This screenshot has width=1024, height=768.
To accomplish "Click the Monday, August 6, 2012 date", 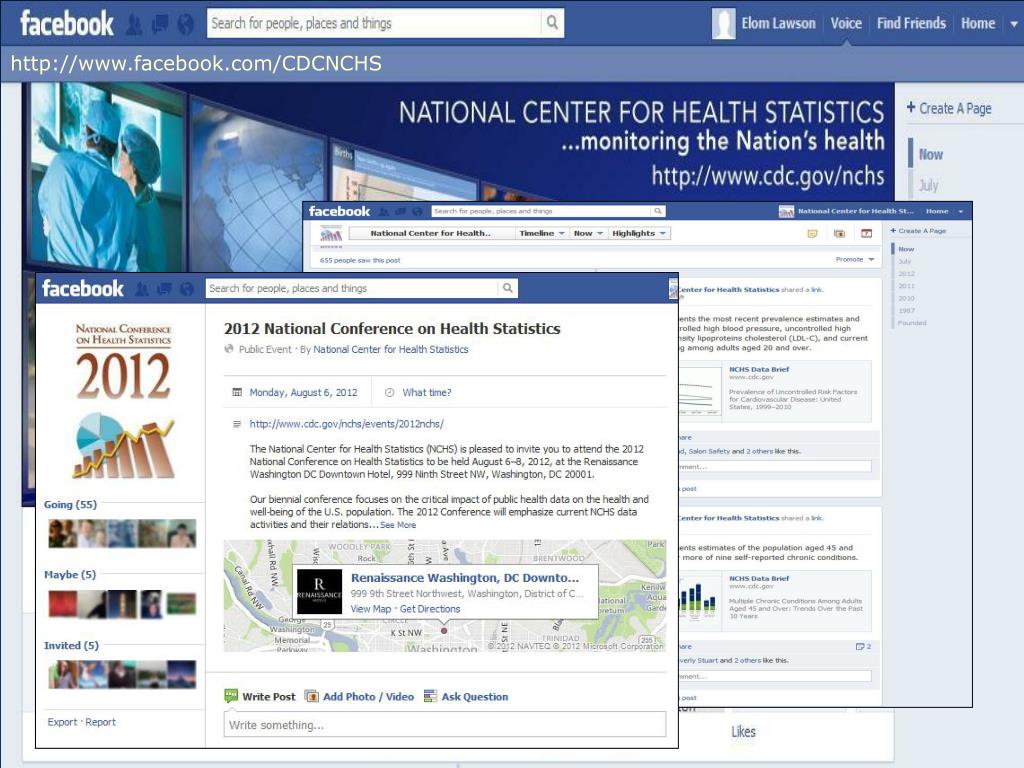I will [303, 392].
